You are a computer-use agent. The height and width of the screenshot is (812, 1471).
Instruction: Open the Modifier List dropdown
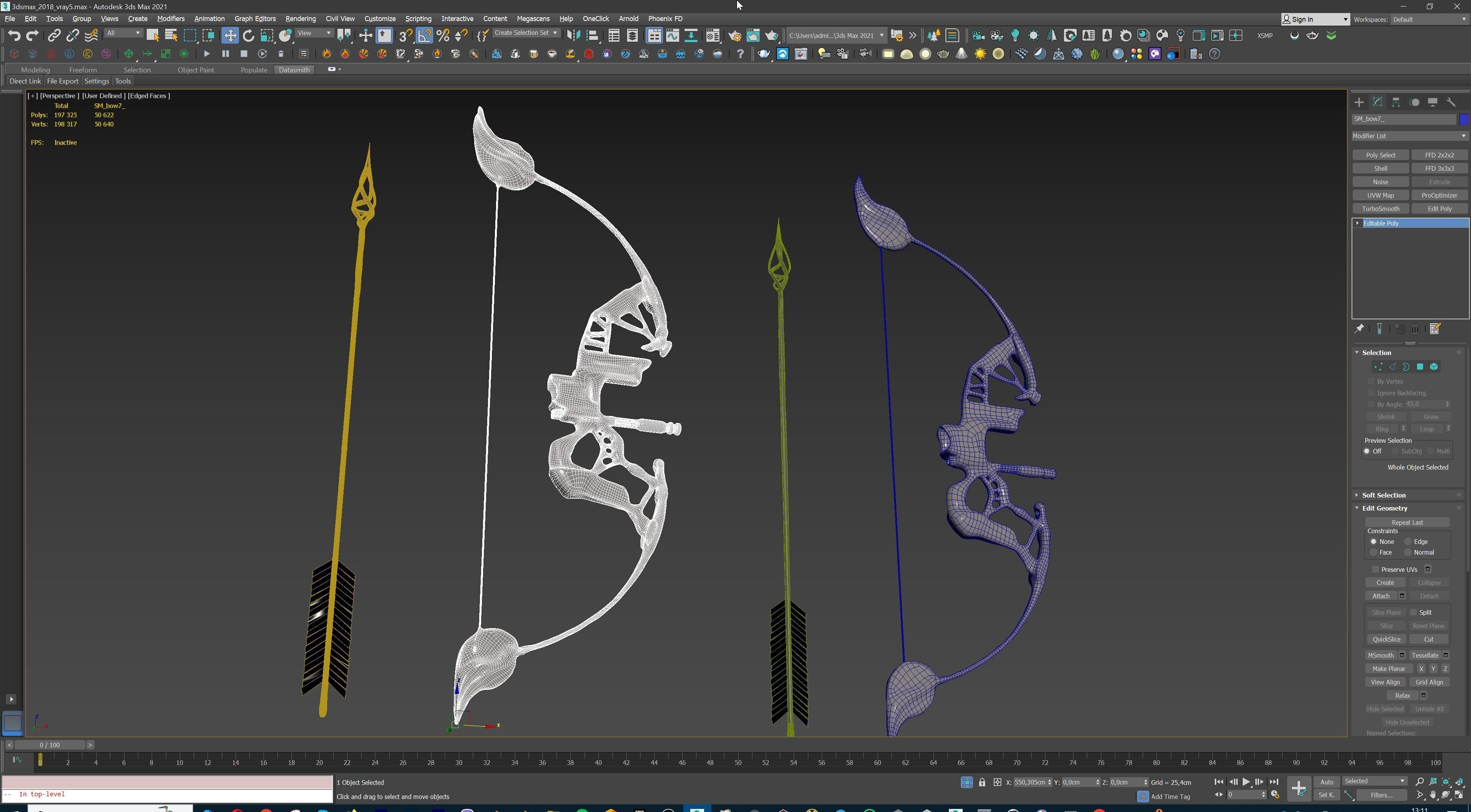click(x=1408, y=136)
